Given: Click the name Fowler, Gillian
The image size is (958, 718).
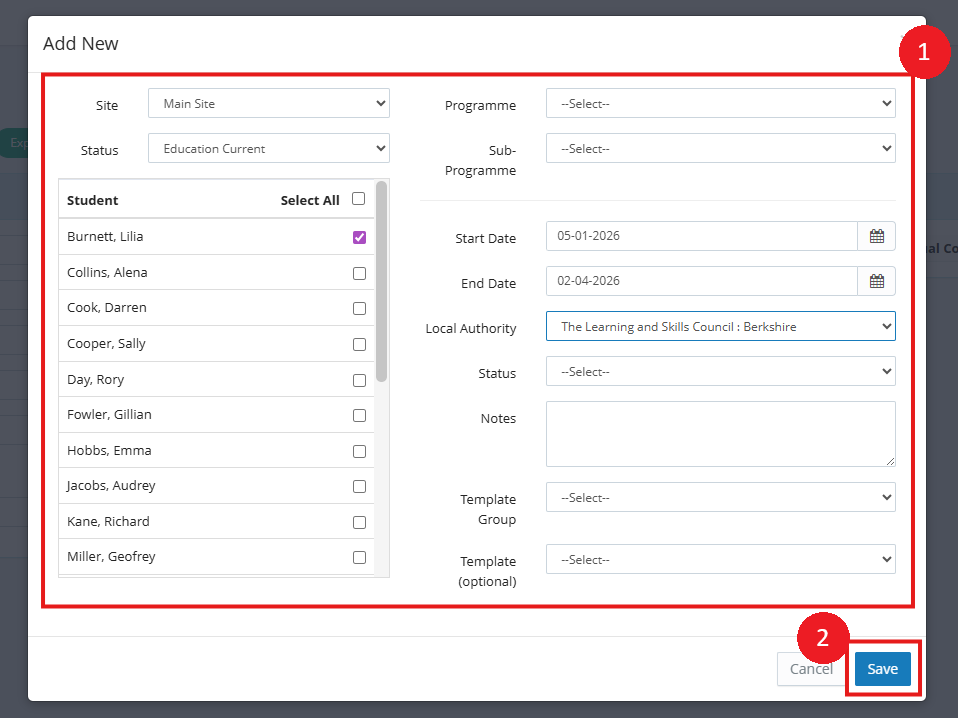Looking at the screenshot, I should pos(109,414).
